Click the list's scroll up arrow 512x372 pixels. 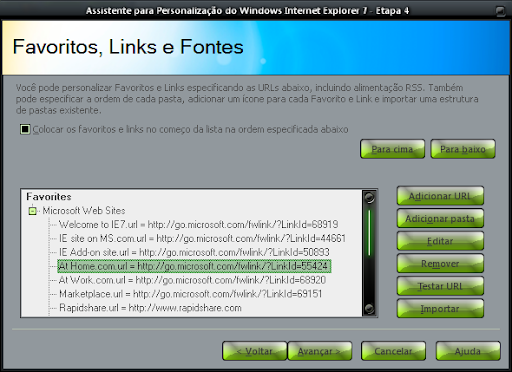[369, 198]
